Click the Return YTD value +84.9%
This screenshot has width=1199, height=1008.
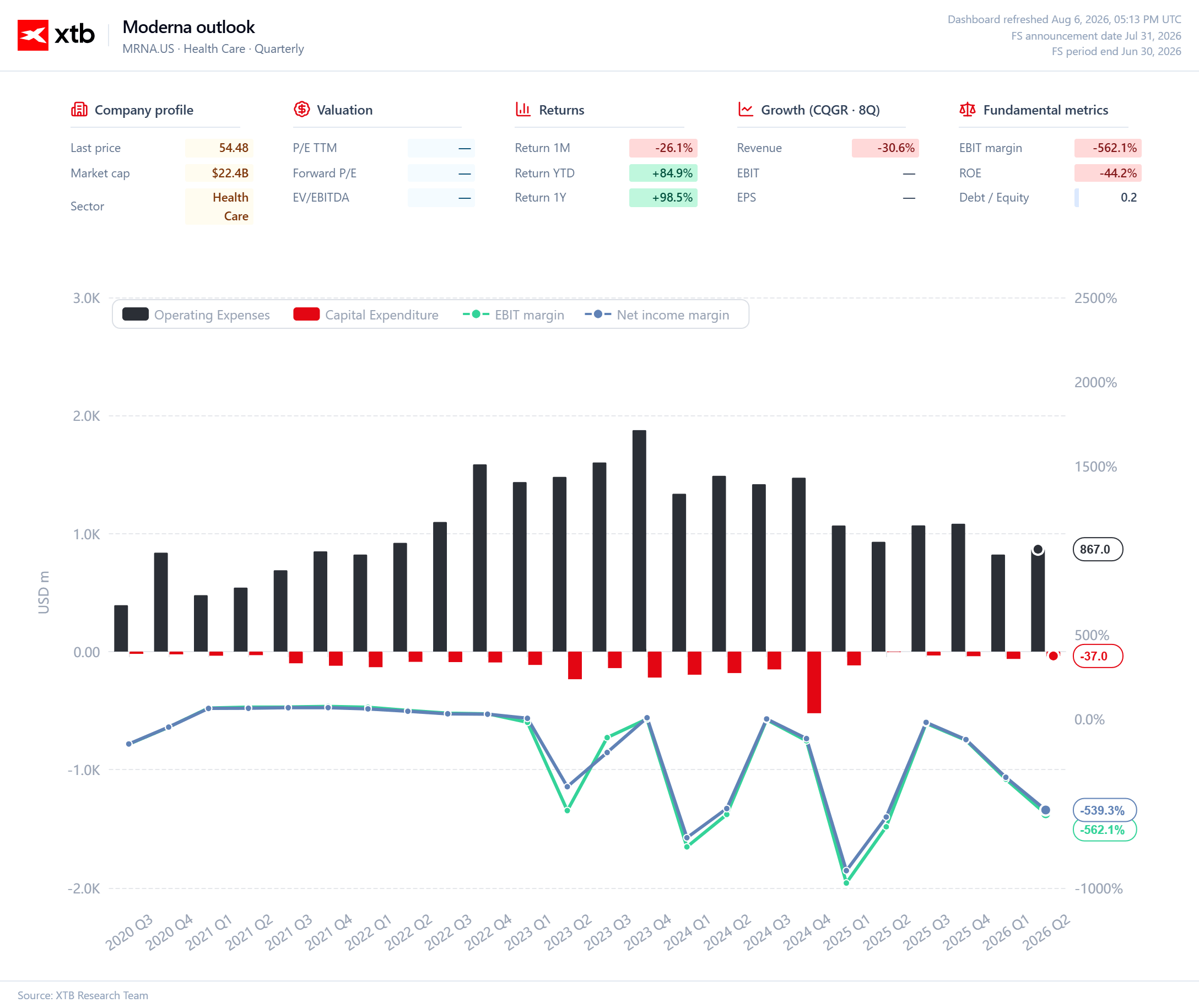[663, 173]
